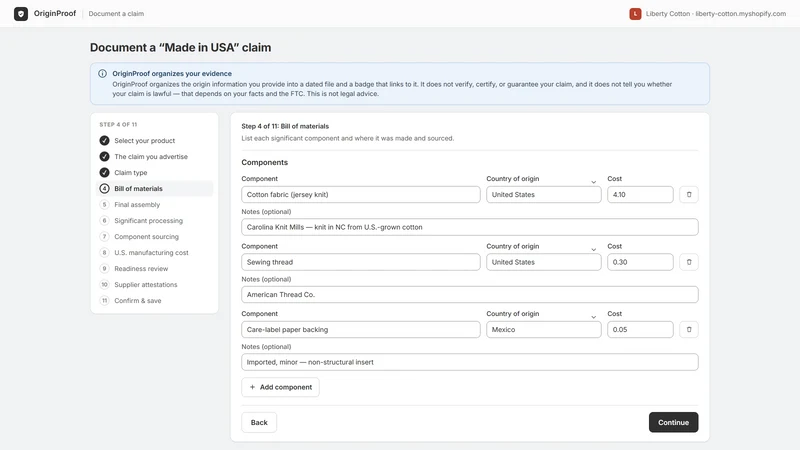Open the Component sourcing step
The image size is (800, 450).
[x=154, y=237]
